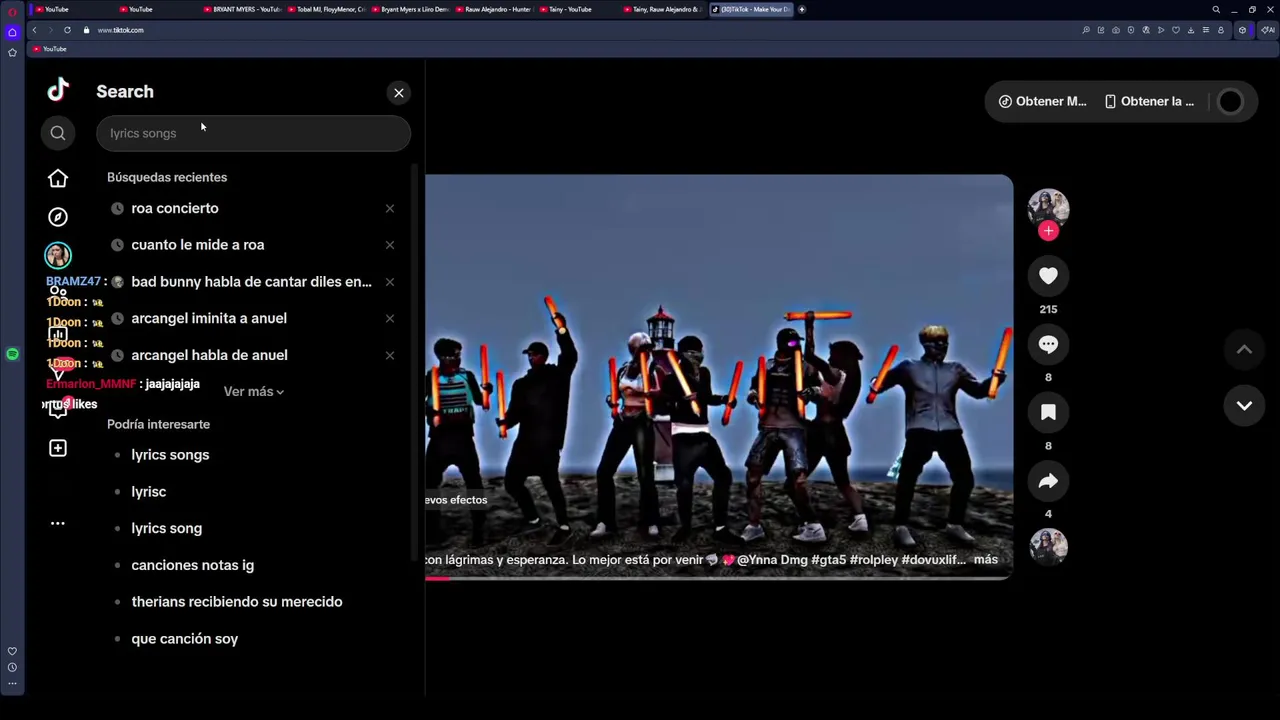The width and height of the screenshot is (1280, 720).
Task: Share the video with the arrow icon
Action: click(1048, 481)
